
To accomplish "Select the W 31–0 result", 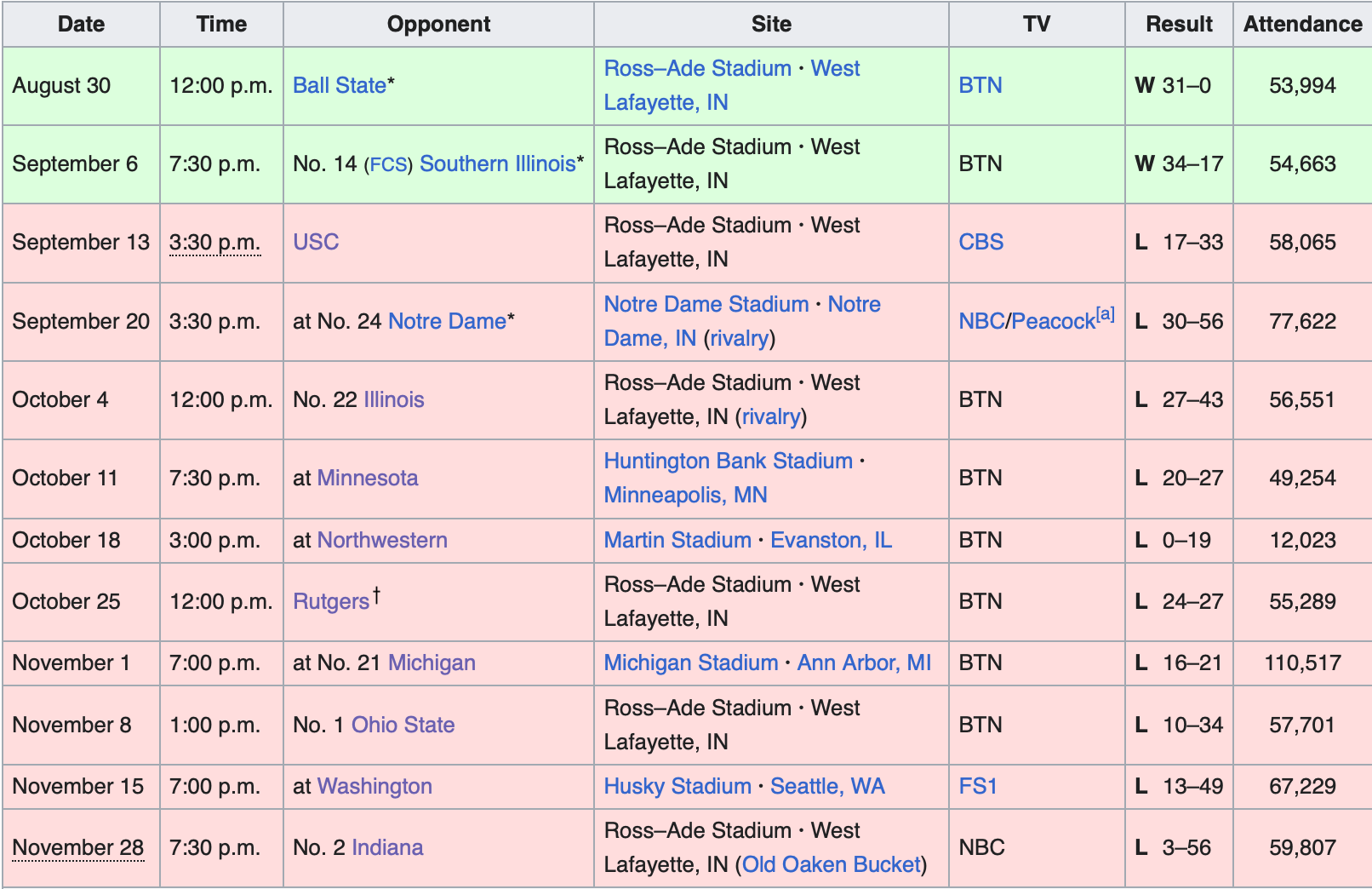I will tap(1173, 85).
